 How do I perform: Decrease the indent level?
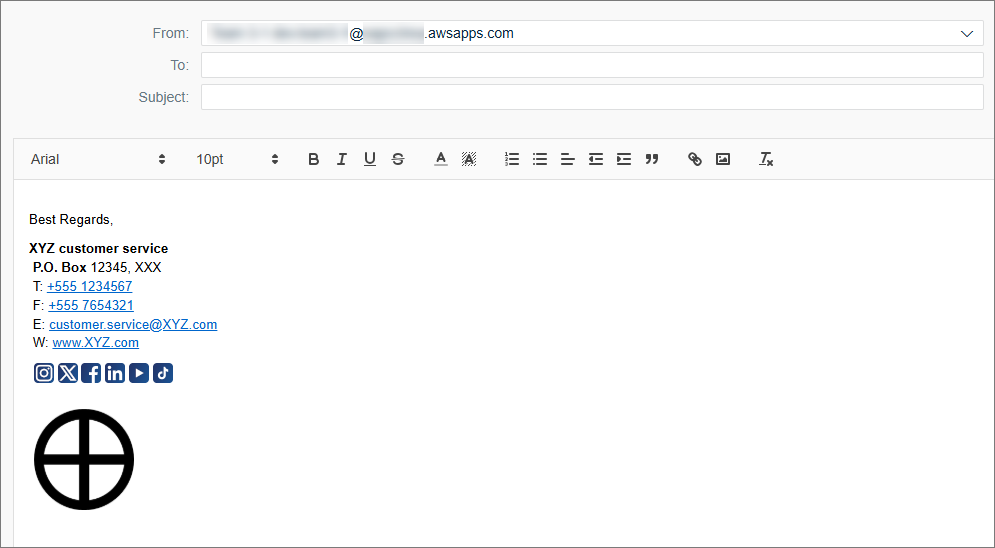coord(595,159)
